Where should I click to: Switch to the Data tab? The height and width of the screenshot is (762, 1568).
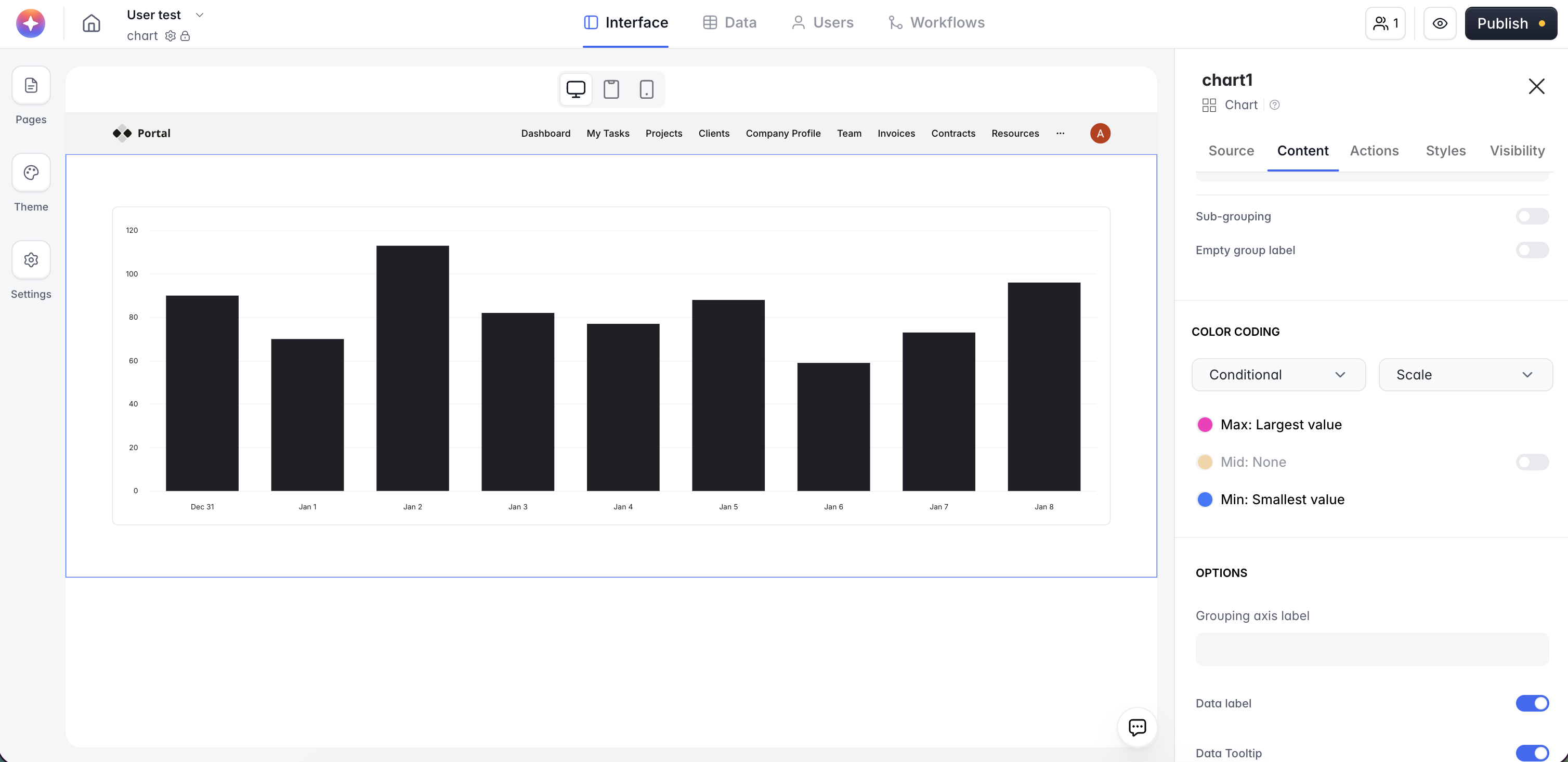(729, 22)
